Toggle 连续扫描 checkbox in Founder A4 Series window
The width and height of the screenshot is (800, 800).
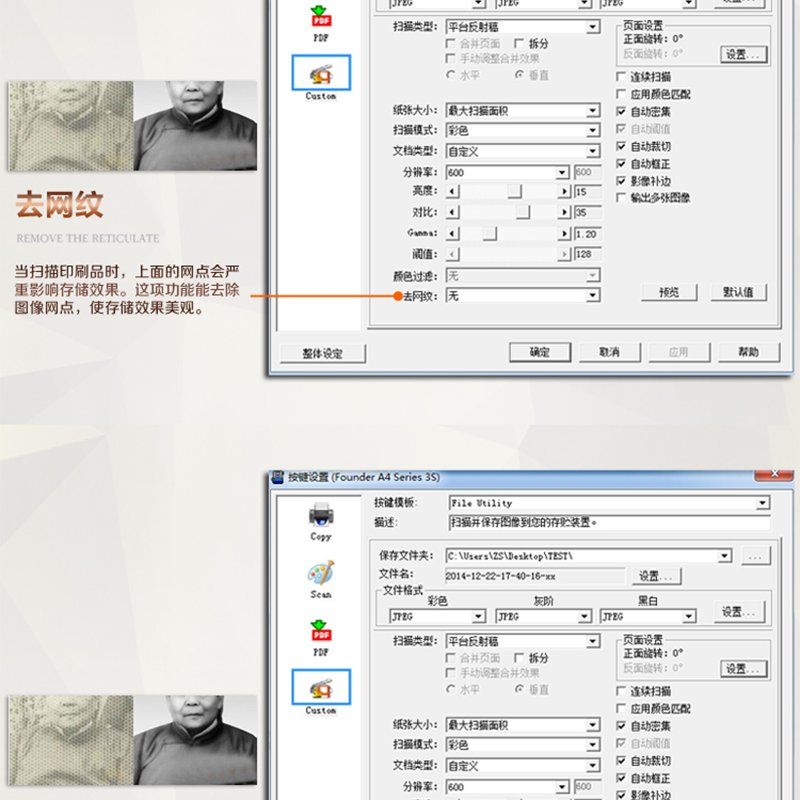(x=622, y=691)
